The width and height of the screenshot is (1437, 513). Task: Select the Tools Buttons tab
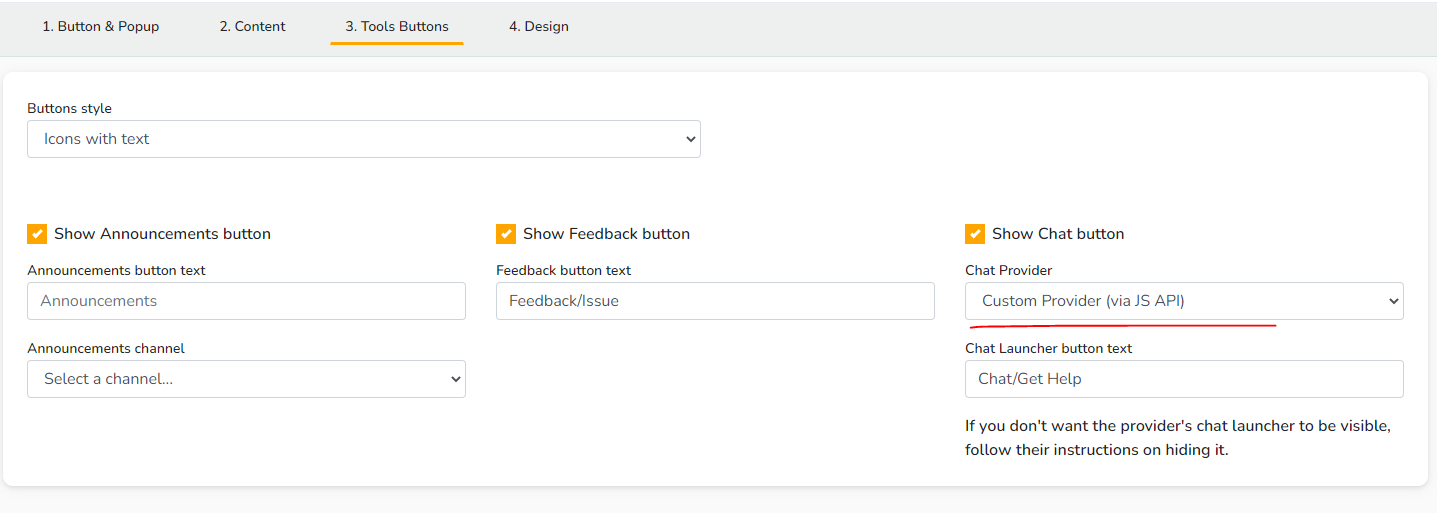[x=397, y=27]
